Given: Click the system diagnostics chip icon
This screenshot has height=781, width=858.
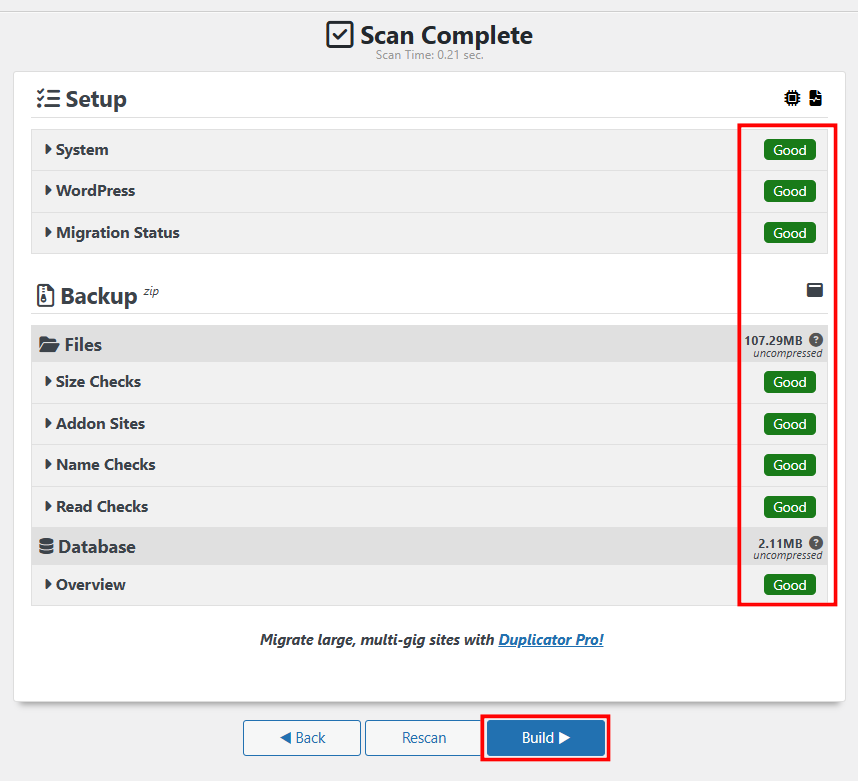Looking at the screenshot, I should 792,98.
